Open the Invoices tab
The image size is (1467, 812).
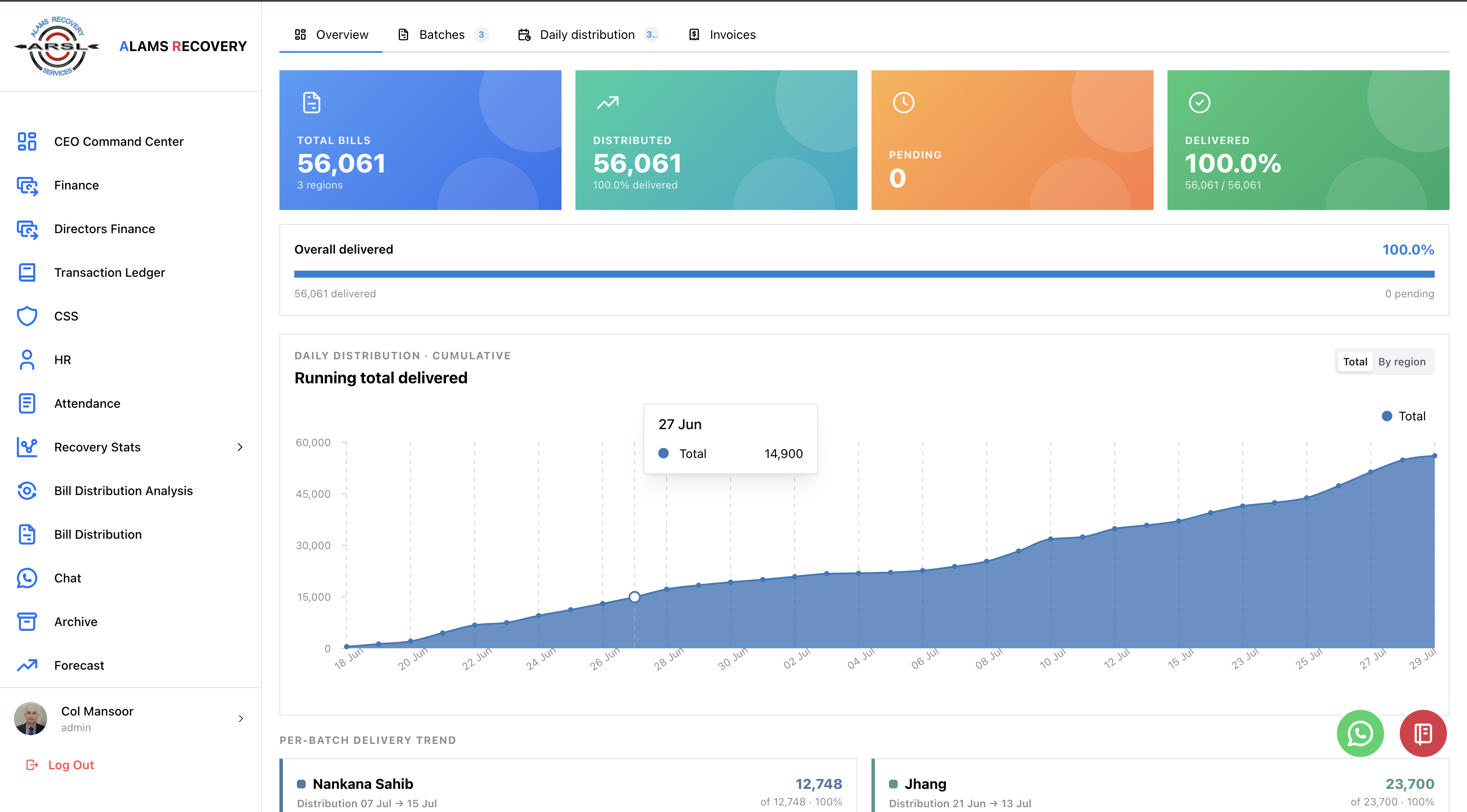tap(722, 35)
